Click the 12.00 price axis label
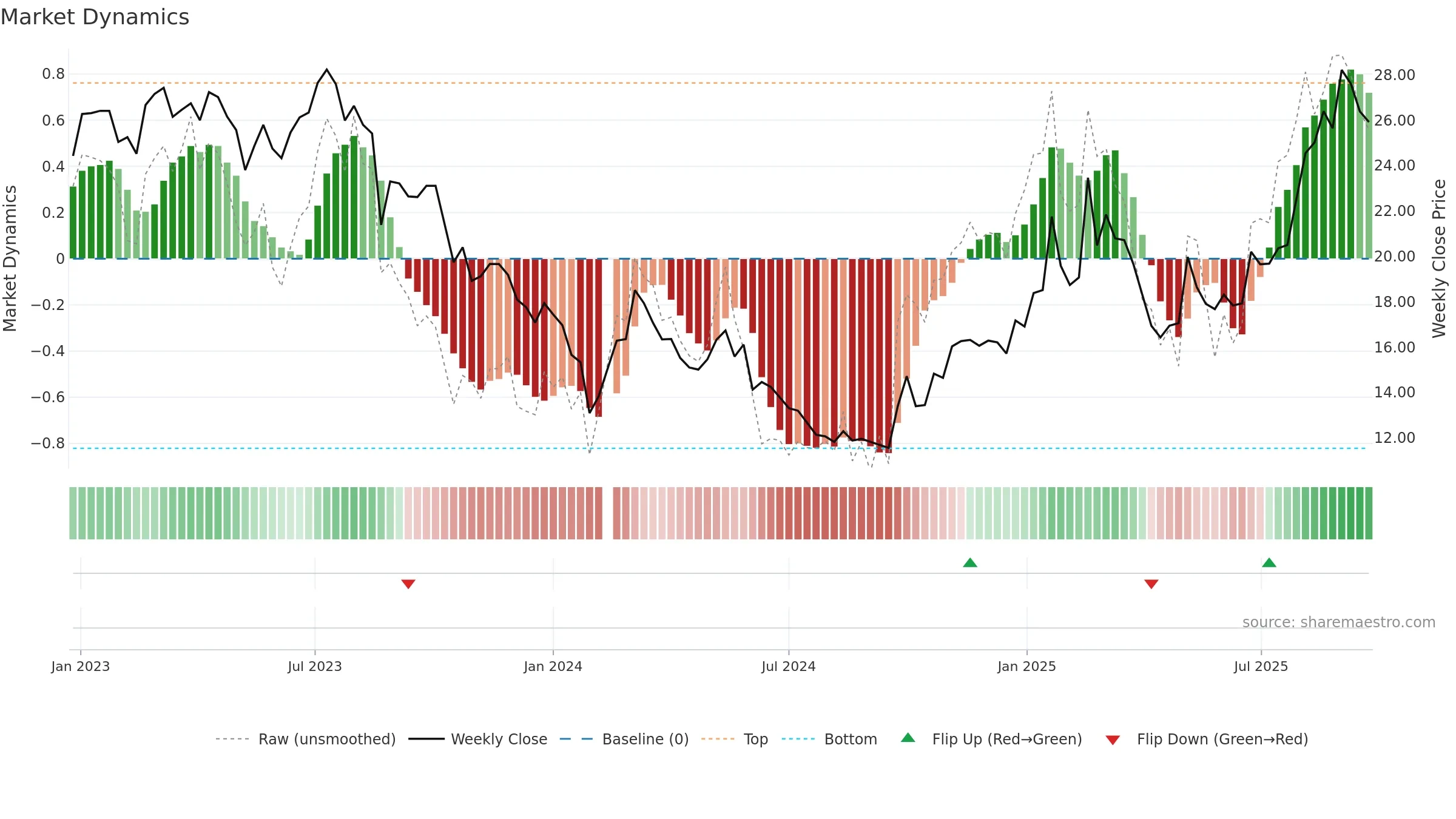The width and height of the screenshot is (1456, 819). click(1395, 438)
